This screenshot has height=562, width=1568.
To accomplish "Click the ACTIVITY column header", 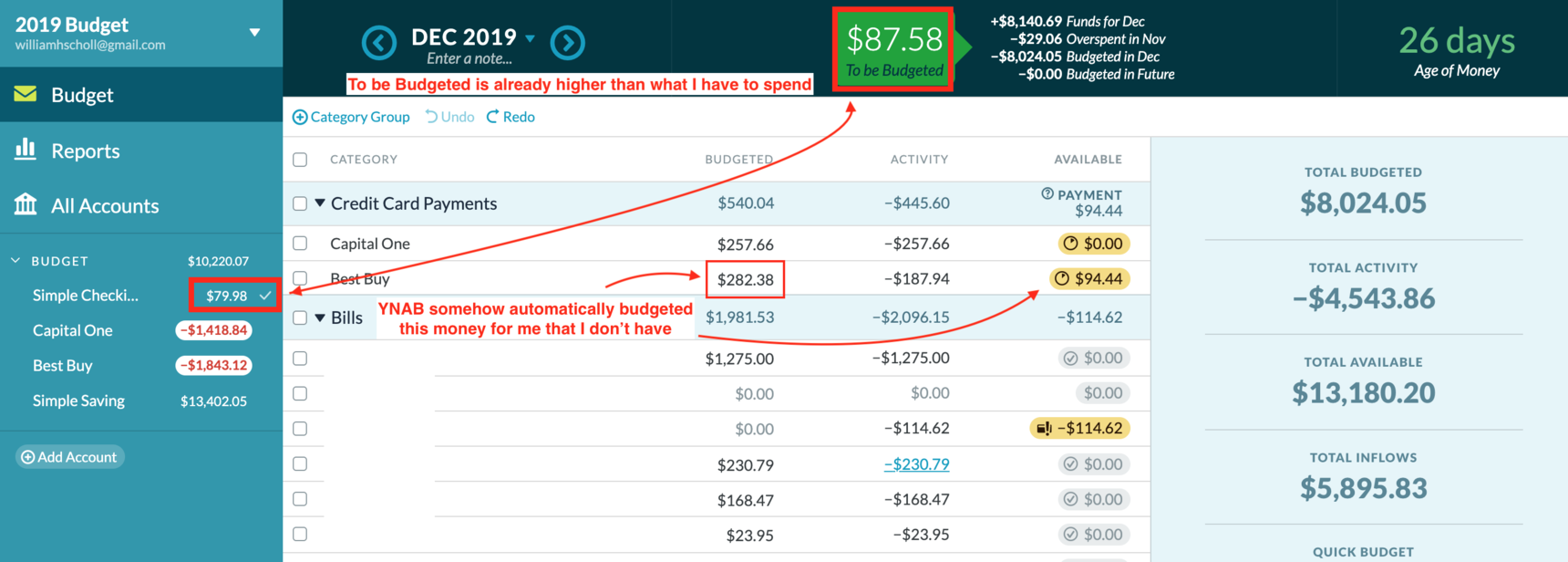I will (919, 160).
